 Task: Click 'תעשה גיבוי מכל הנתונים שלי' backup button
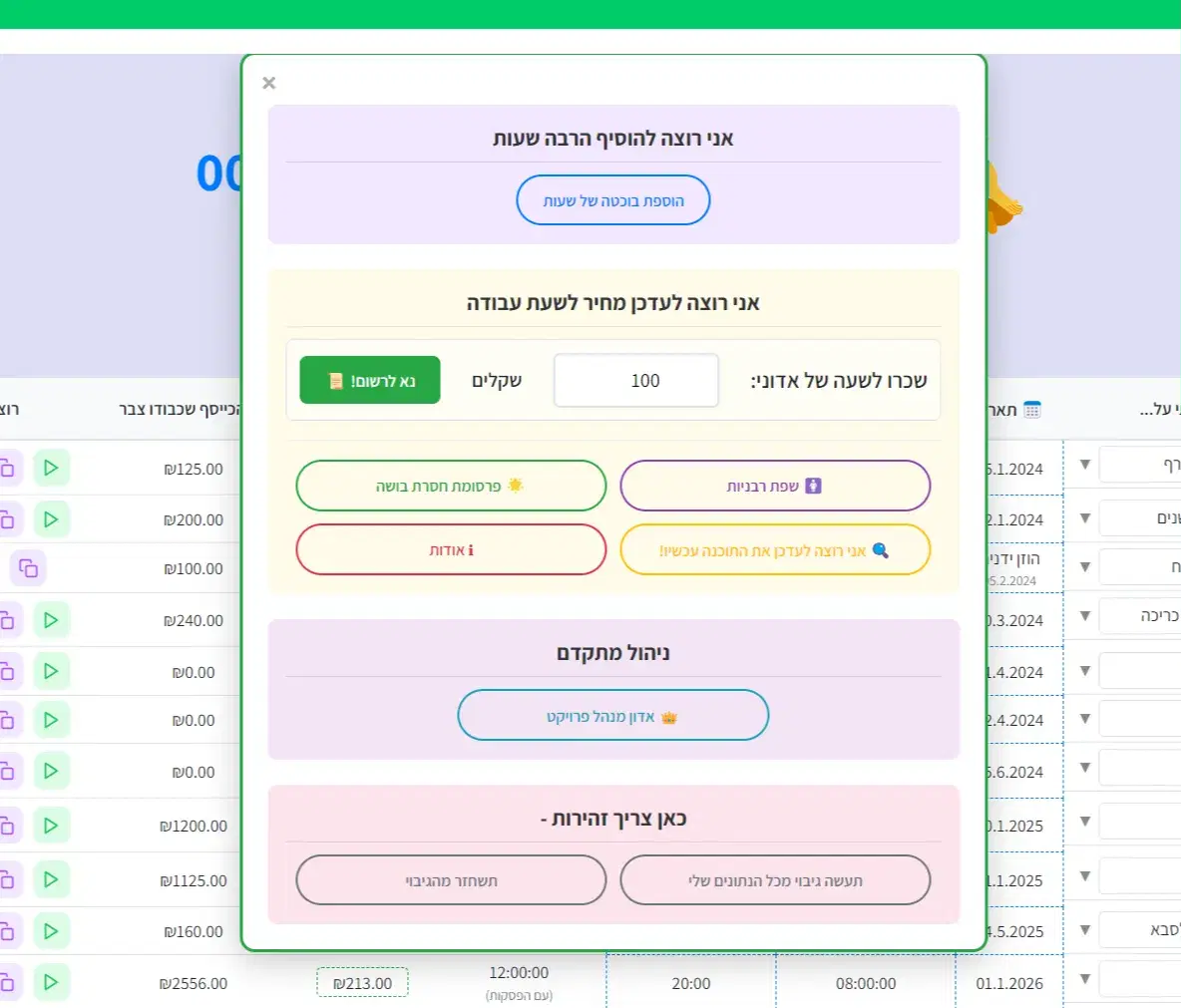(774, 880)
